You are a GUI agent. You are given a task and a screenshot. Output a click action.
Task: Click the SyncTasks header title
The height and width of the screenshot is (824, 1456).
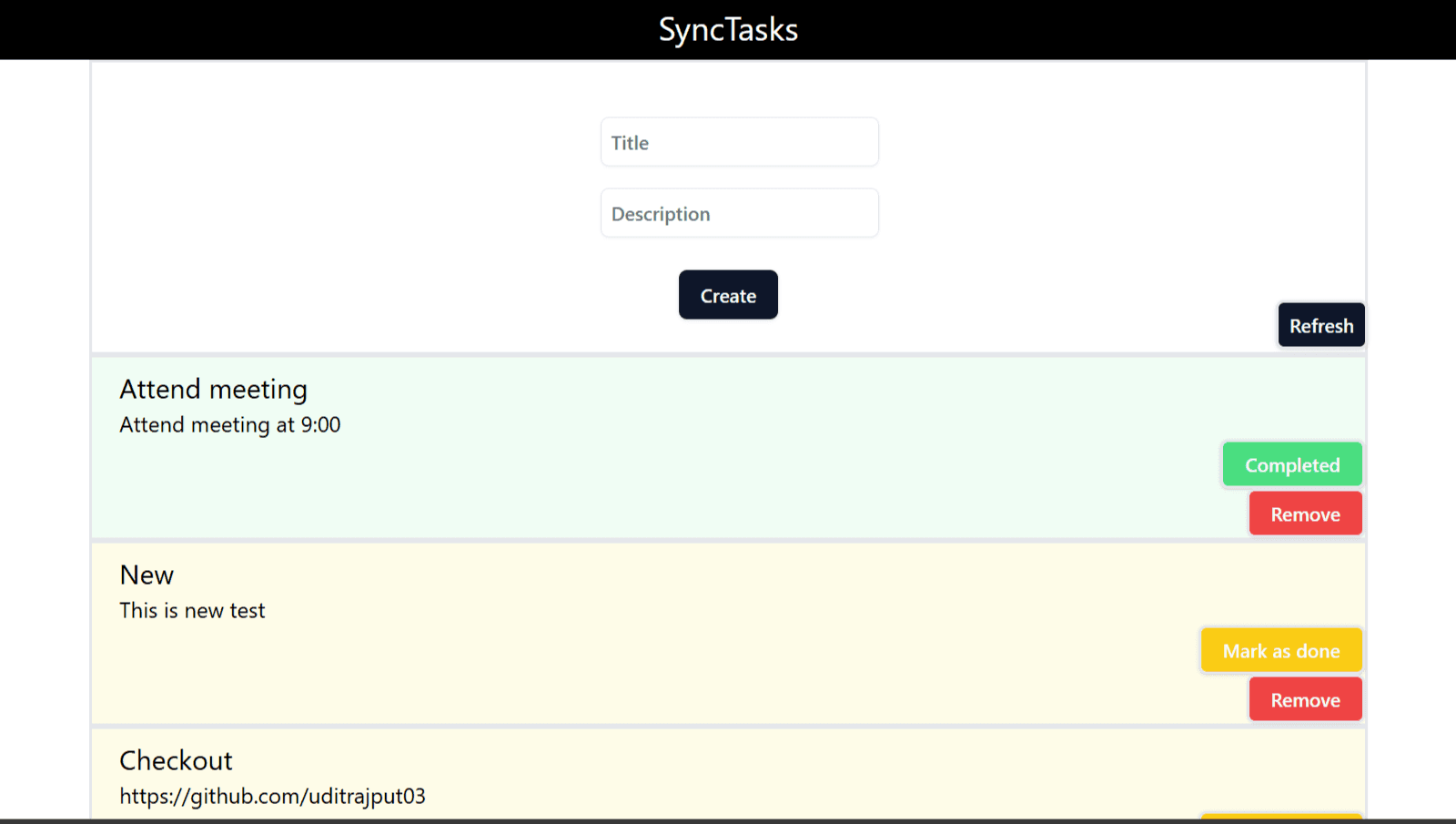coord(728,30)
